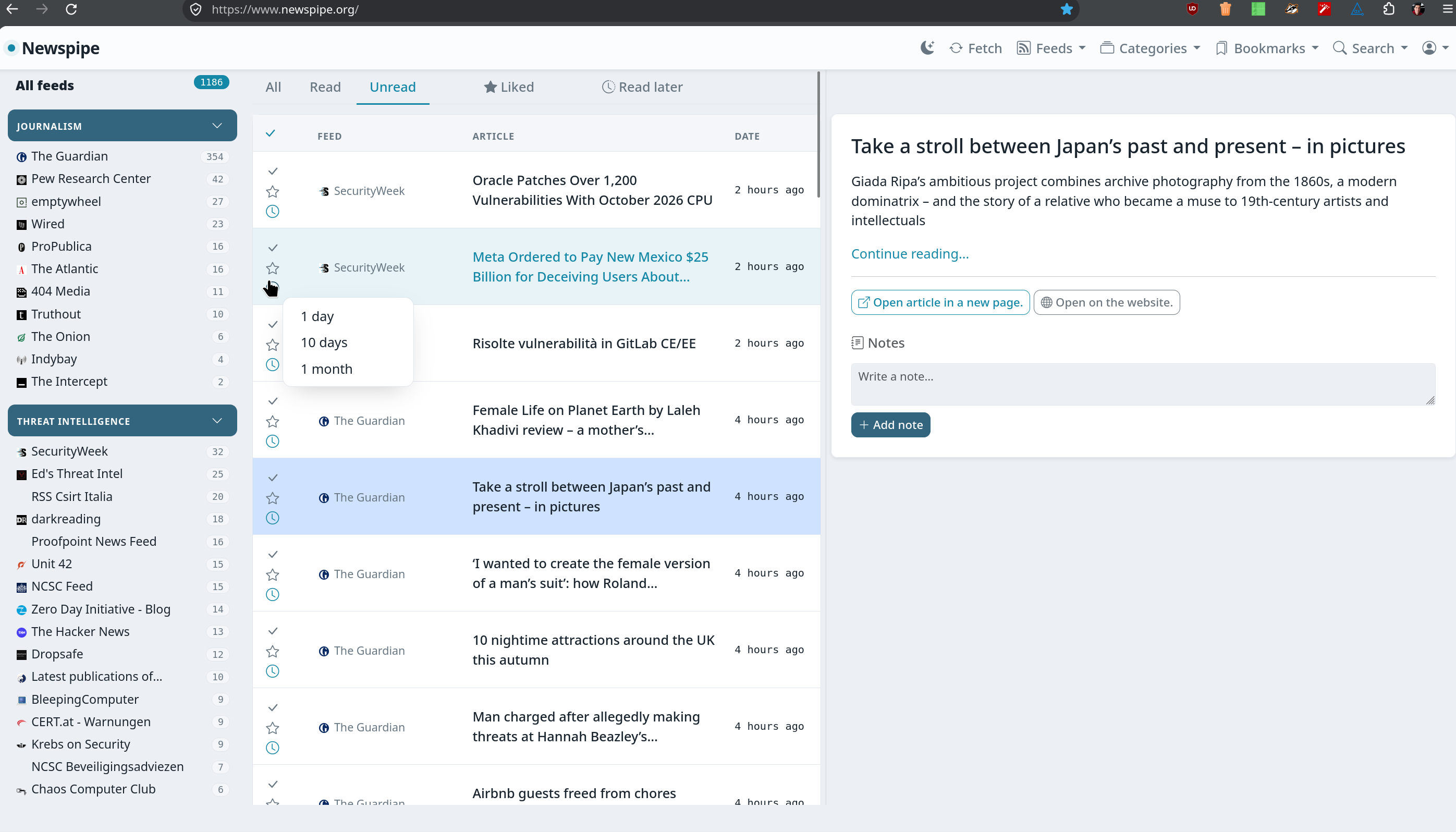Click the Add note button
The height and width of the screenshot is (832, 1456).
890,424
